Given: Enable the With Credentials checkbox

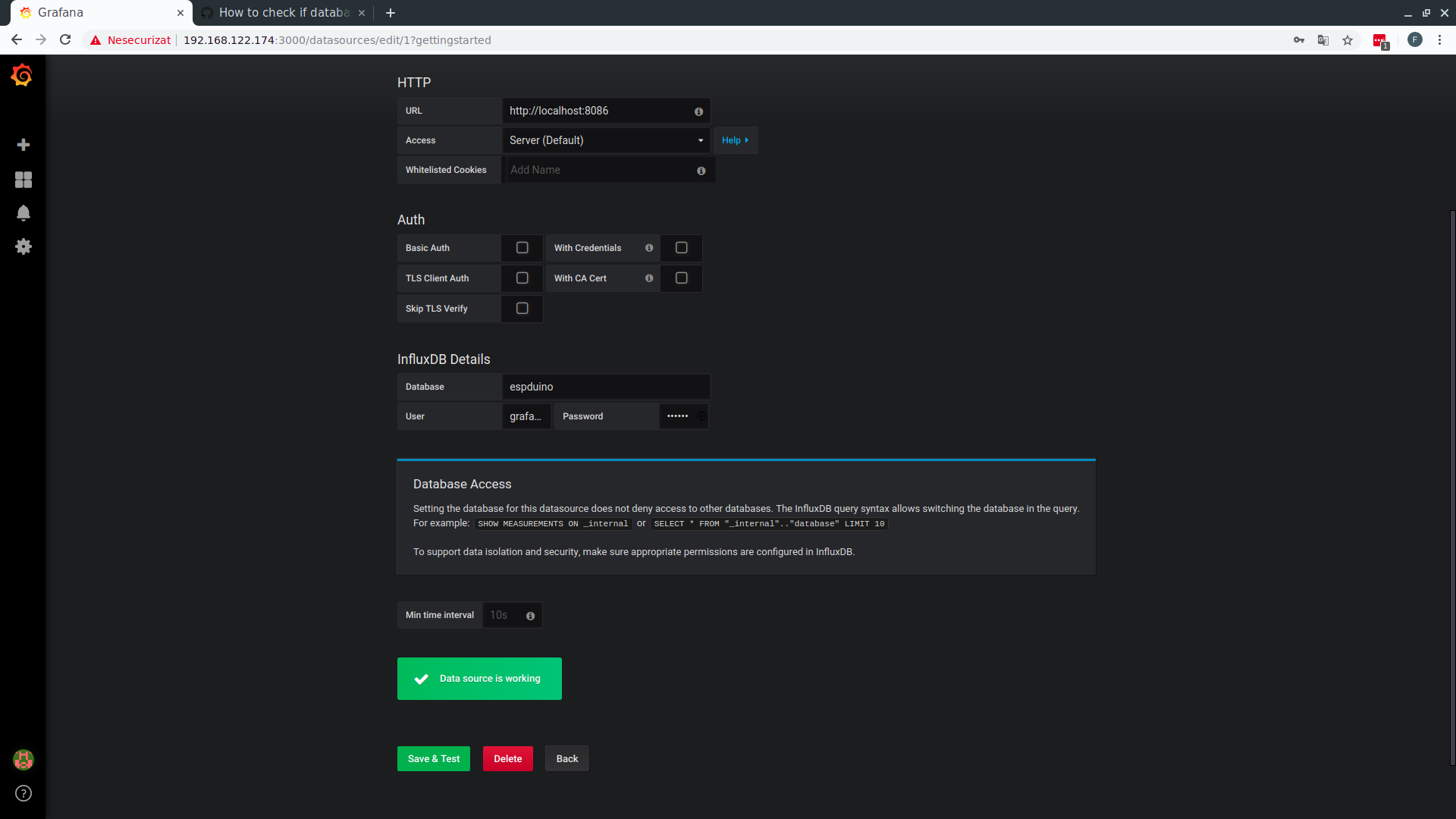Looking at the screenshot, I should point(682,248).
